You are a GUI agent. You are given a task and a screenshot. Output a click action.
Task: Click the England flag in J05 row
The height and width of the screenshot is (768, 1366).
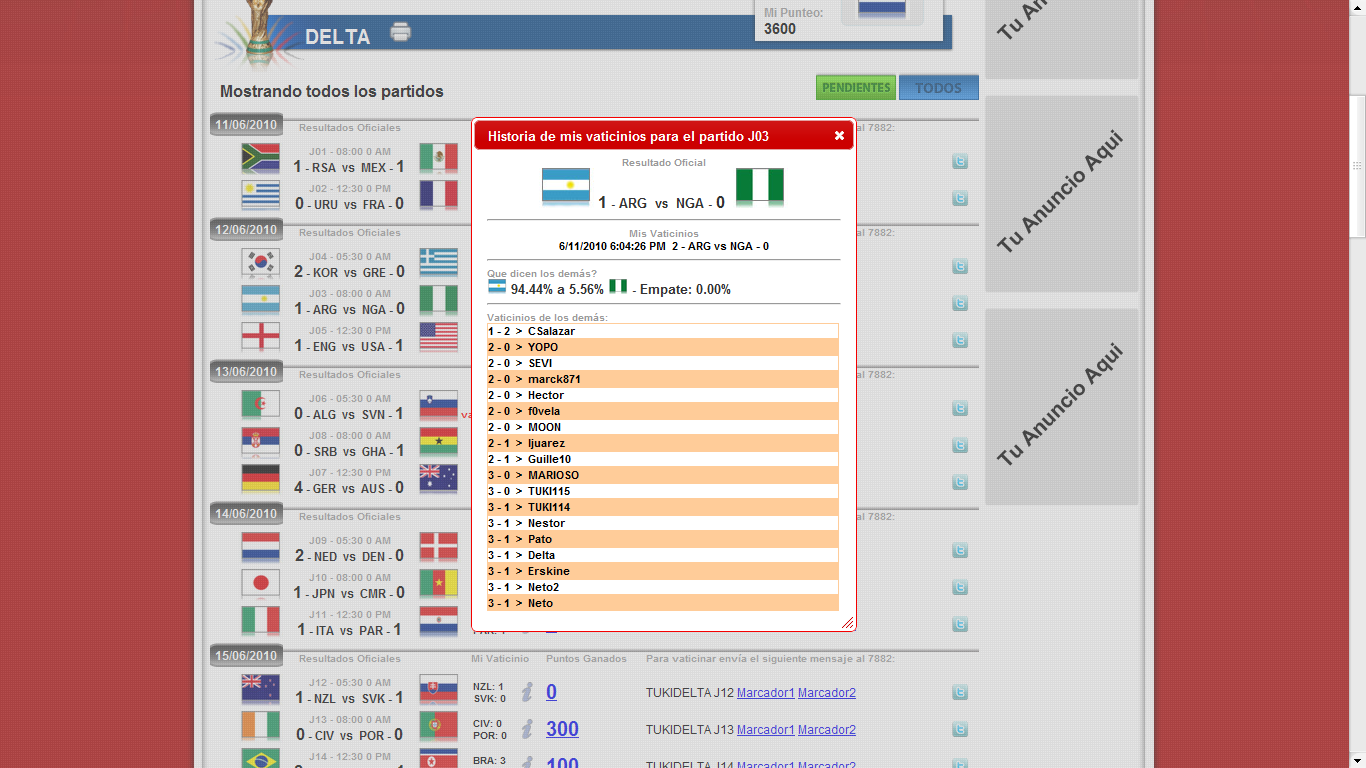pyautogui.click(x=260, y=337)
